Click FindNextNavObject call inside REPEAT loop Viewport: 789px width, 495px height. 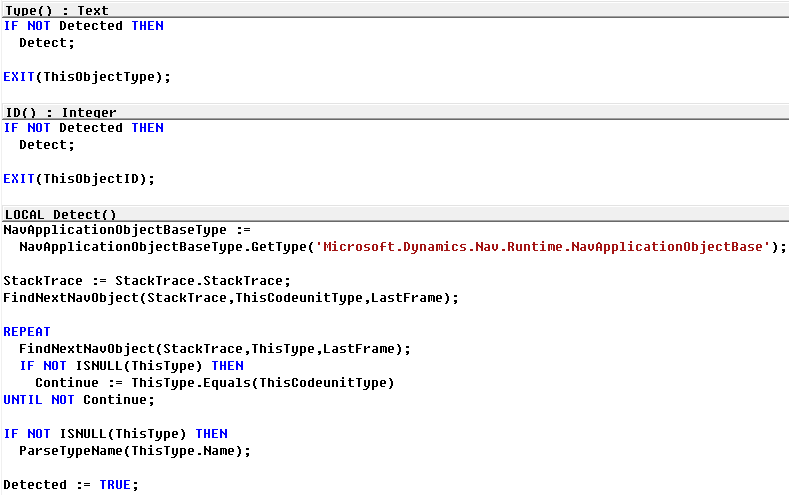(215, 349)
